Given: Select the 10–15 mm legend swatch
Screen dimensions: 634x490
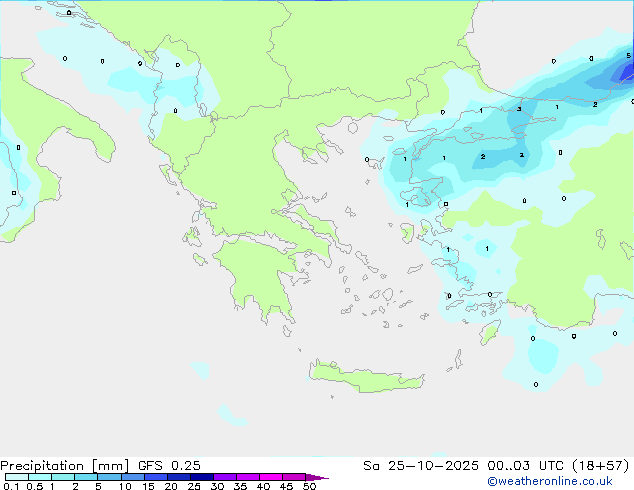Looking at the screenshot, I should (132, 477).
